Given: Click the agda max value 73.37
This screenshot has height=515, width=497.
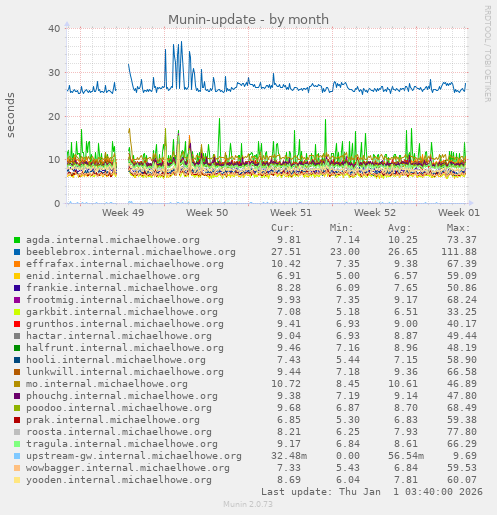Looking at the screenshot, I should pos(462,240).
